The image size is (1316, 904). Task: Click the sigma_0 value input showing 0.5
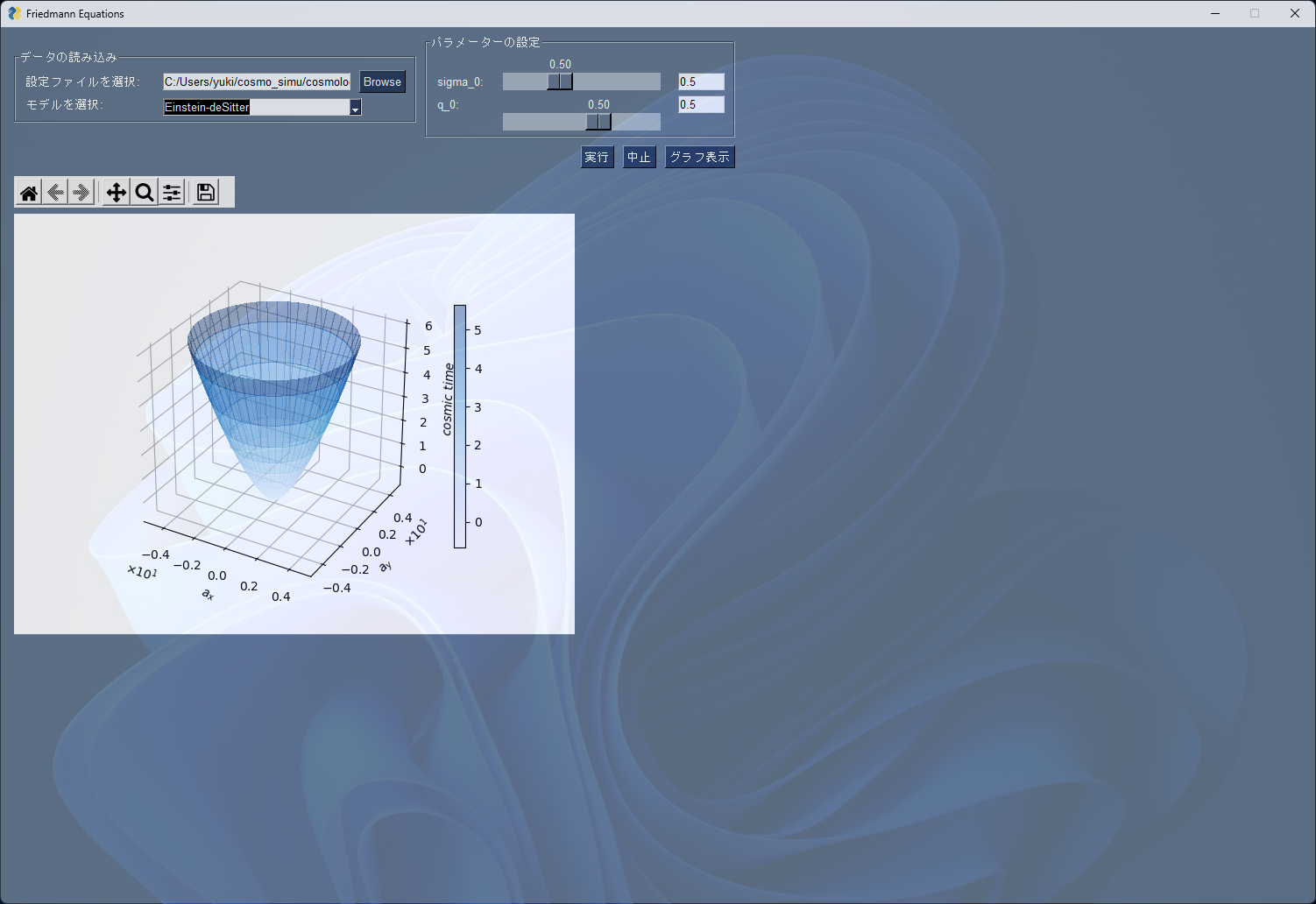(700, 81)
